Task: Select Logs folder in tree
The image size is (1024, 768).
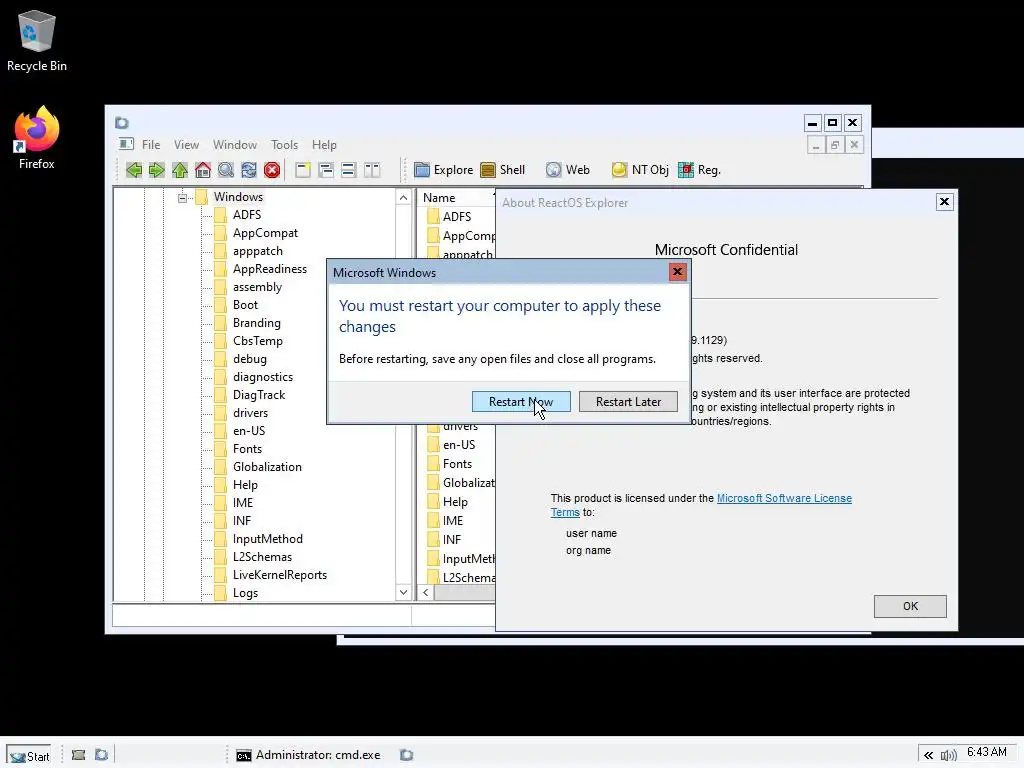Action: point(246,593)
